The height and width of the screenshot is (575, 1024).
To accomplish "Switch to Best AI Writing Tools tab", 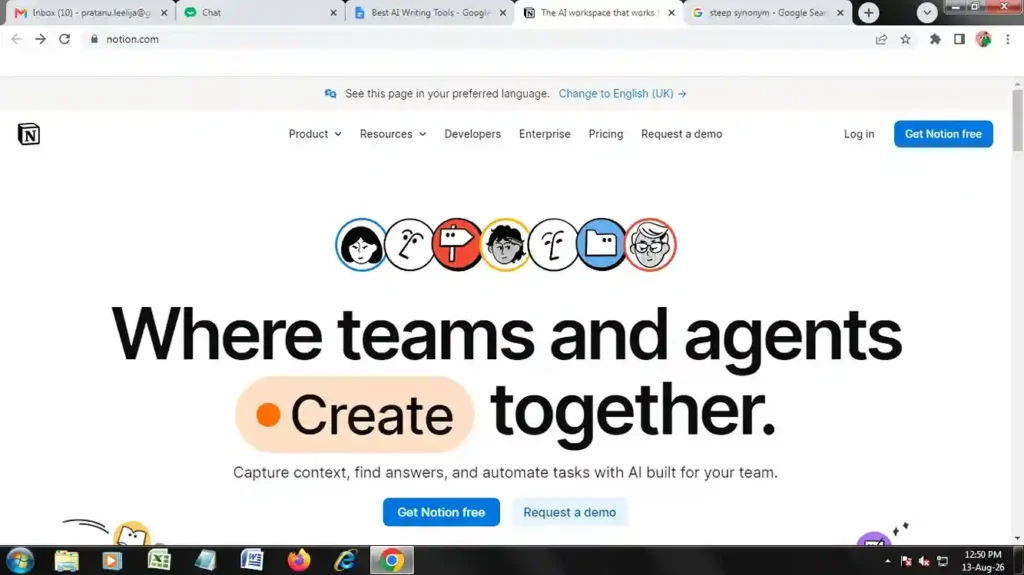I will (430, 12).
